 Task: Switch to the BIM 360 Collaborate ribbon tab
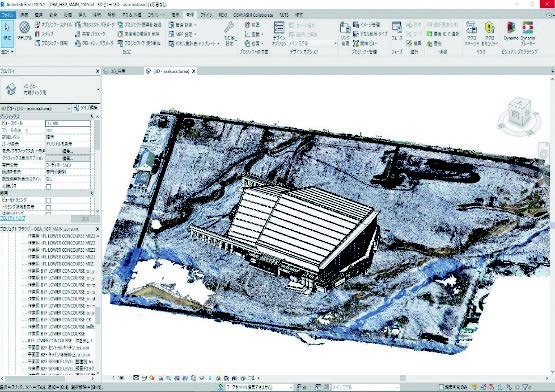[x=253, y=15]
